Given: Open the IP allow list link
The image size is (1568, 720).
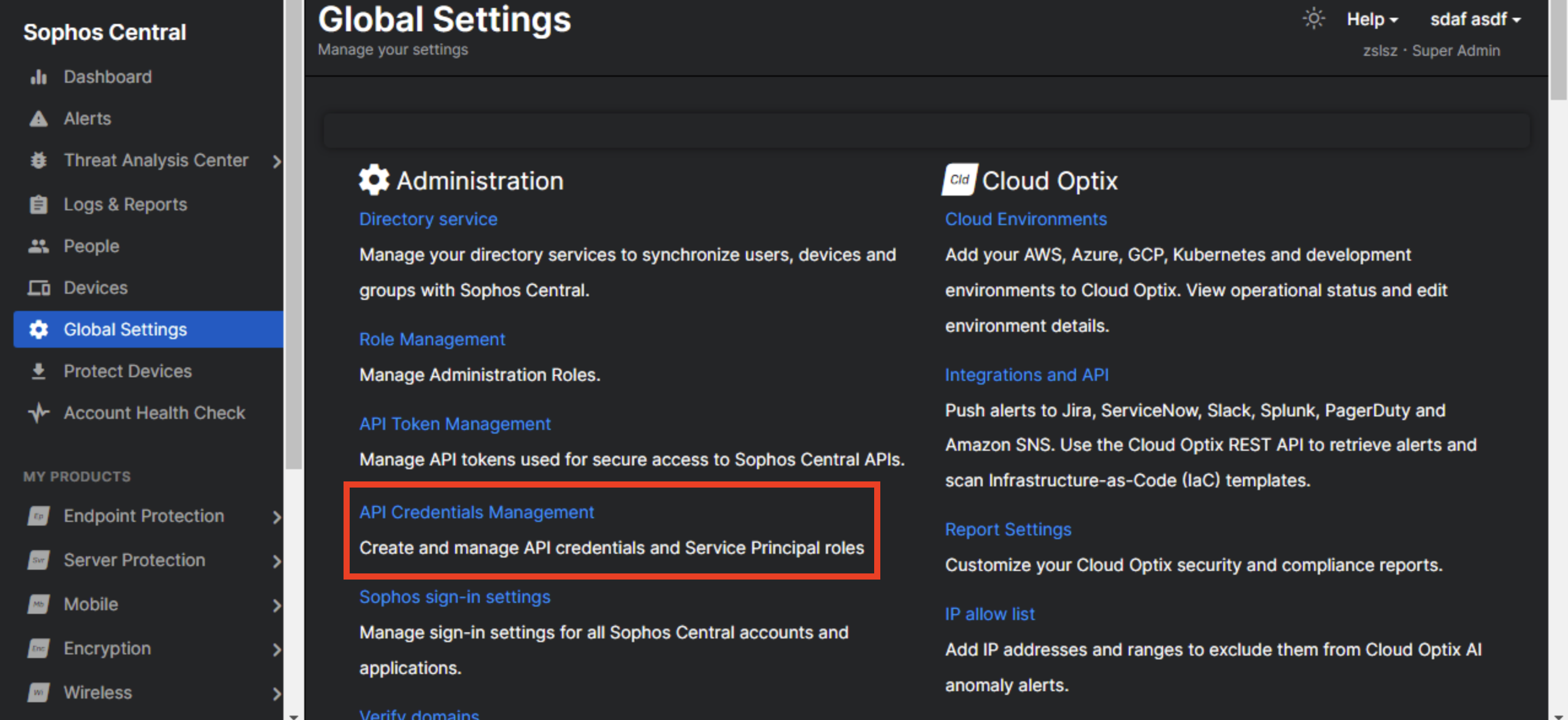Looking at the screenshot, I should (990, 614).
